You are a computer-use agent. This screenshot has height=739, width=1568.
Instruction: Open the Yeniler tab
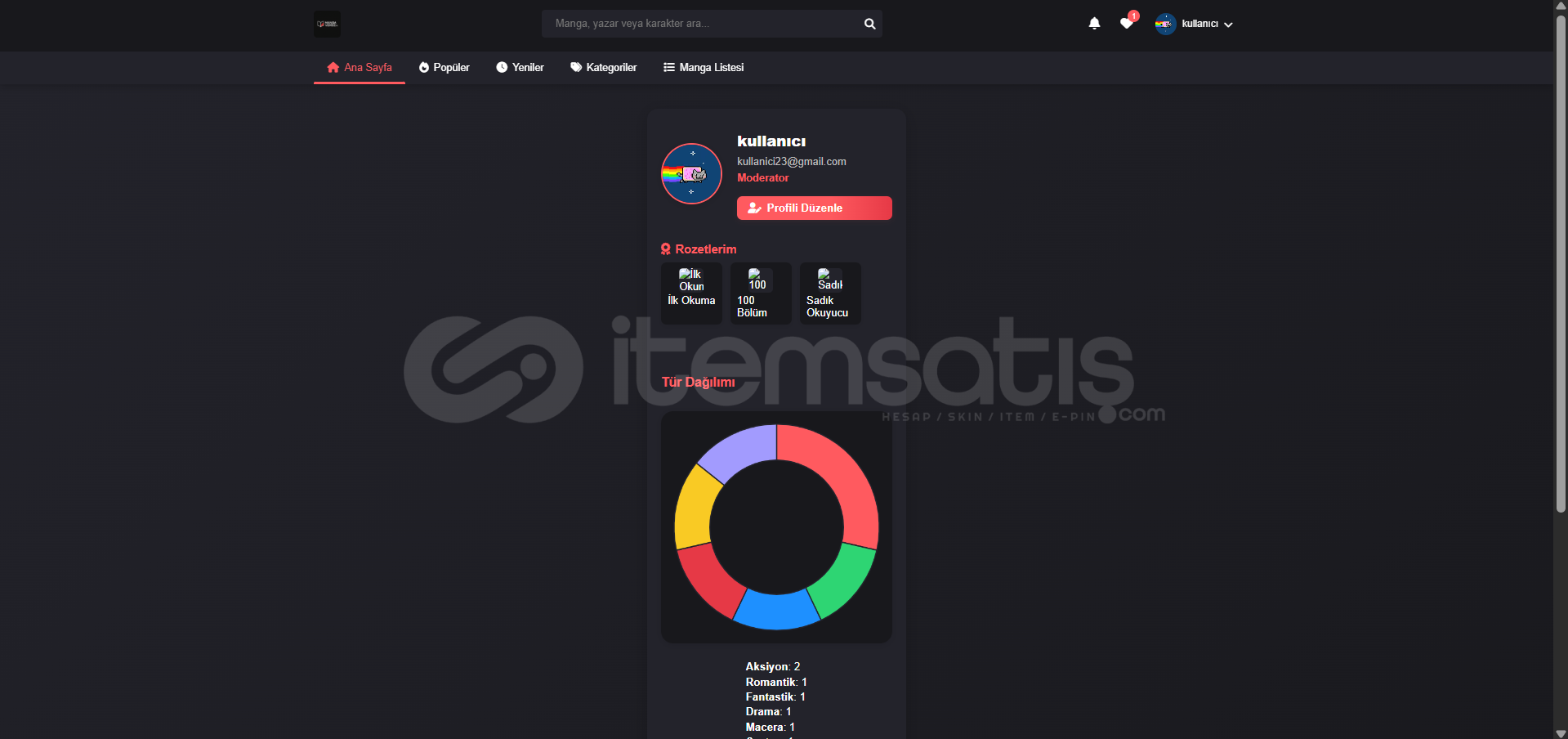[x=520, y=67]
